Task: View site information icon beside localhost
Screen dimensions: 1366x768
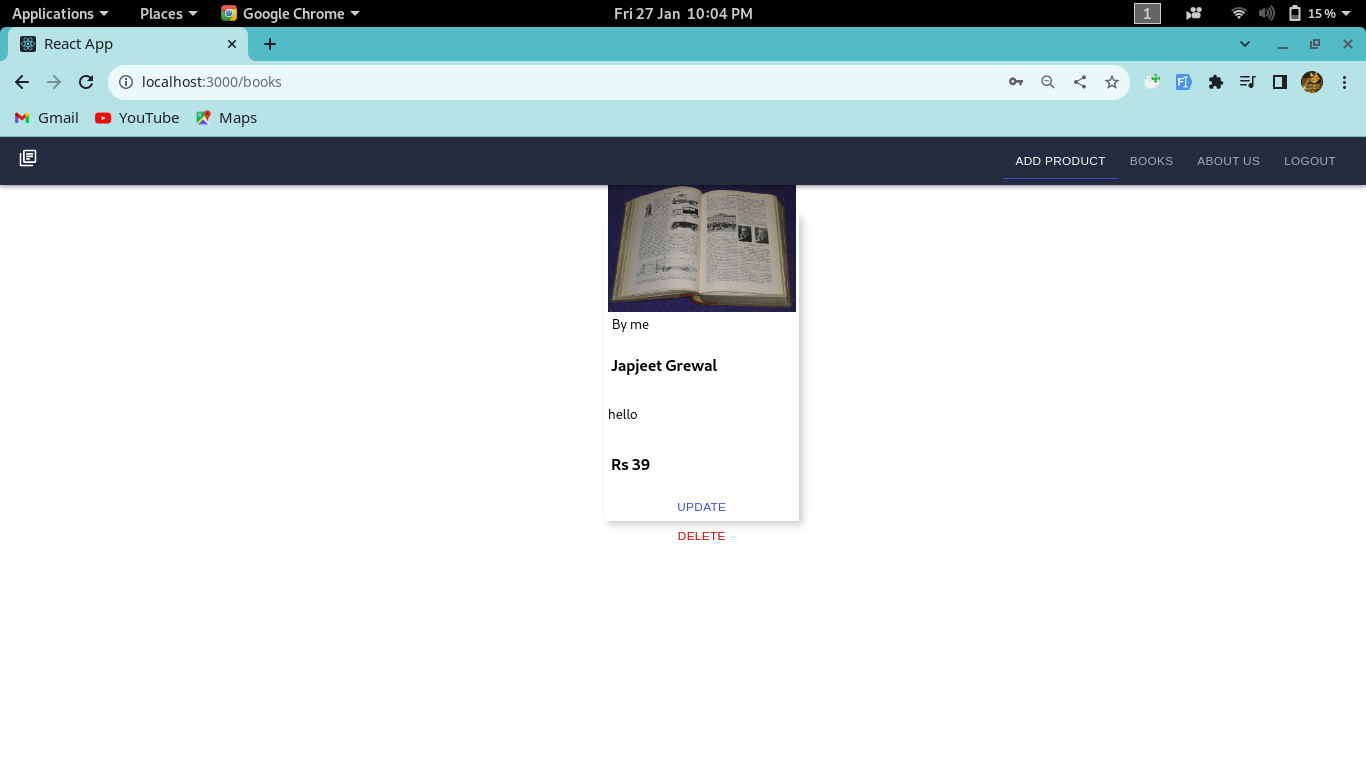Action: point(126,82)
